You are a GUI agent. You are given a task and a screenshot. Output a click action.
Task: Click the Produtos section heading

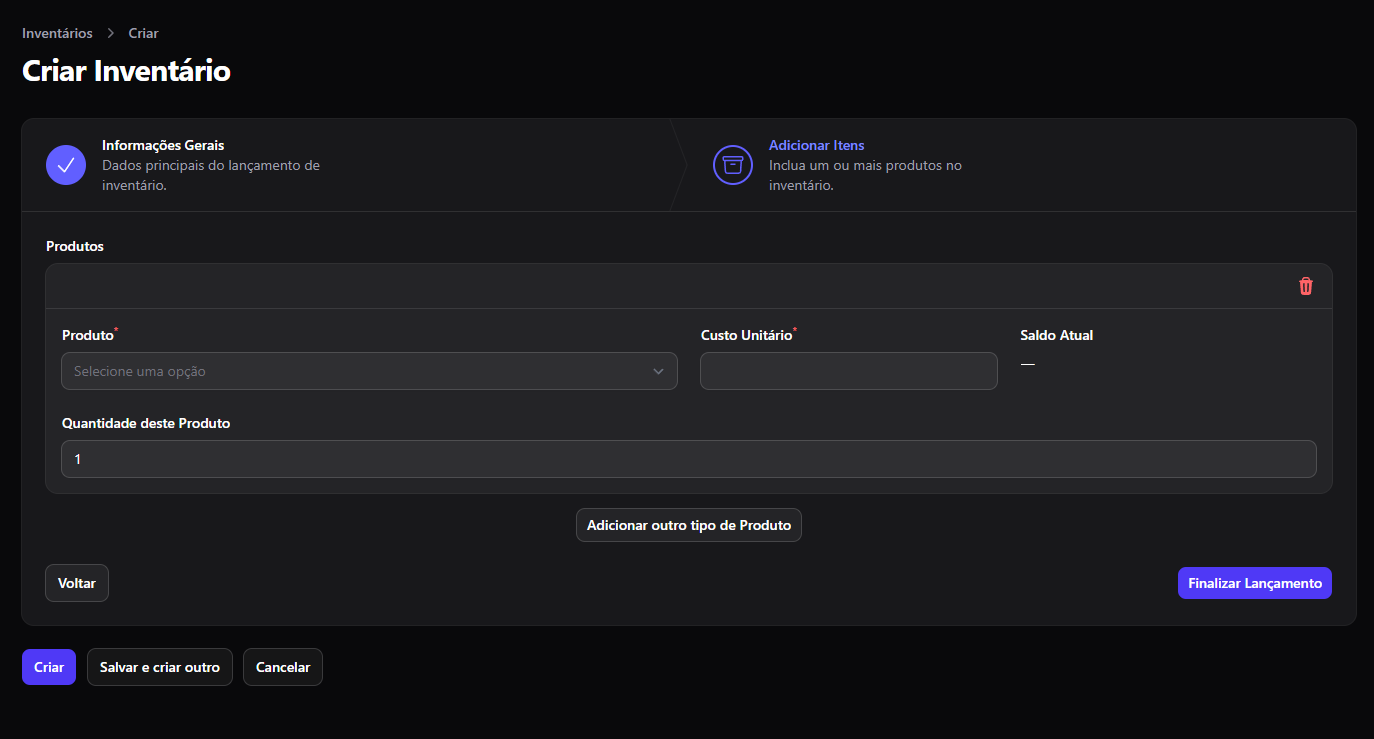click(x=75, y=245)
